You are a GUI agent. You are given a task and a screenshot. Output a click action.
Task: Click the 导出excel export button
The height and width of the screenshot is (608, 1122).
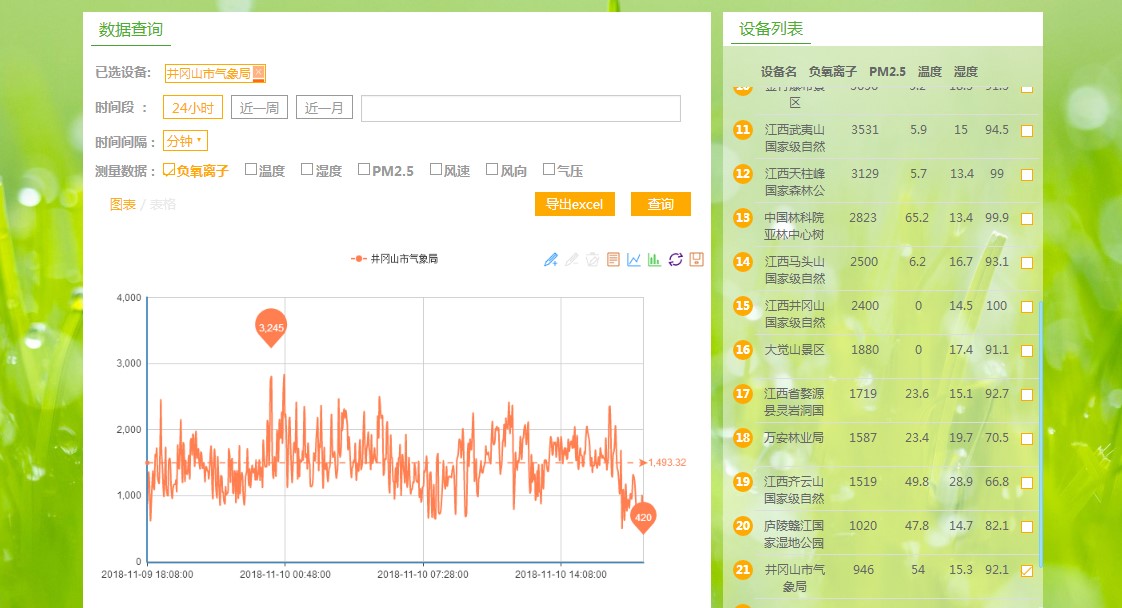click(x=574, y=204)
